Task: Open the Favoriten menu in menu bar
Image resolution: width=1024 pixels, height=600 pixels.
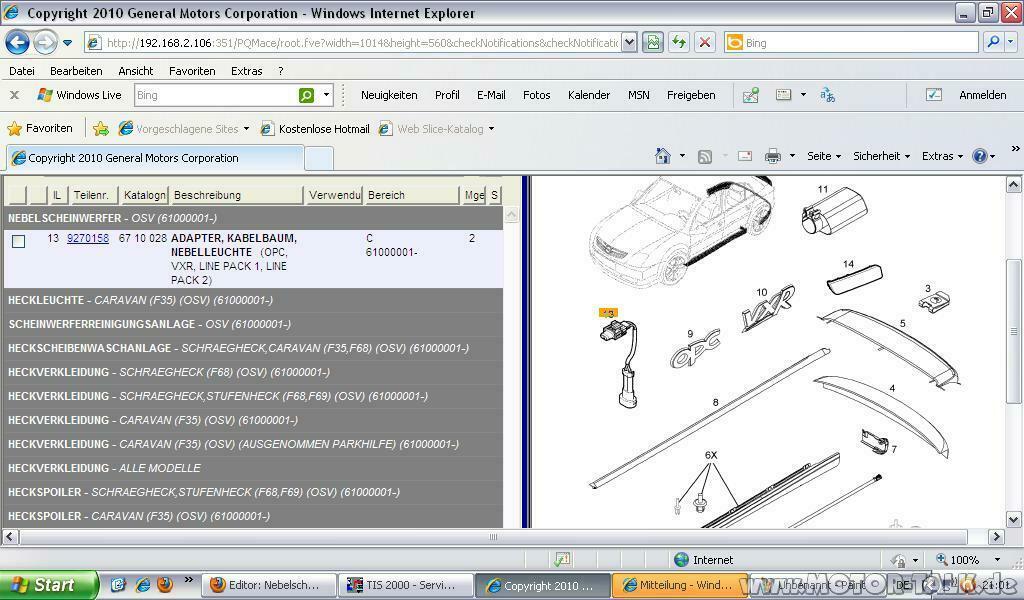Action: (x=192, y=71)
